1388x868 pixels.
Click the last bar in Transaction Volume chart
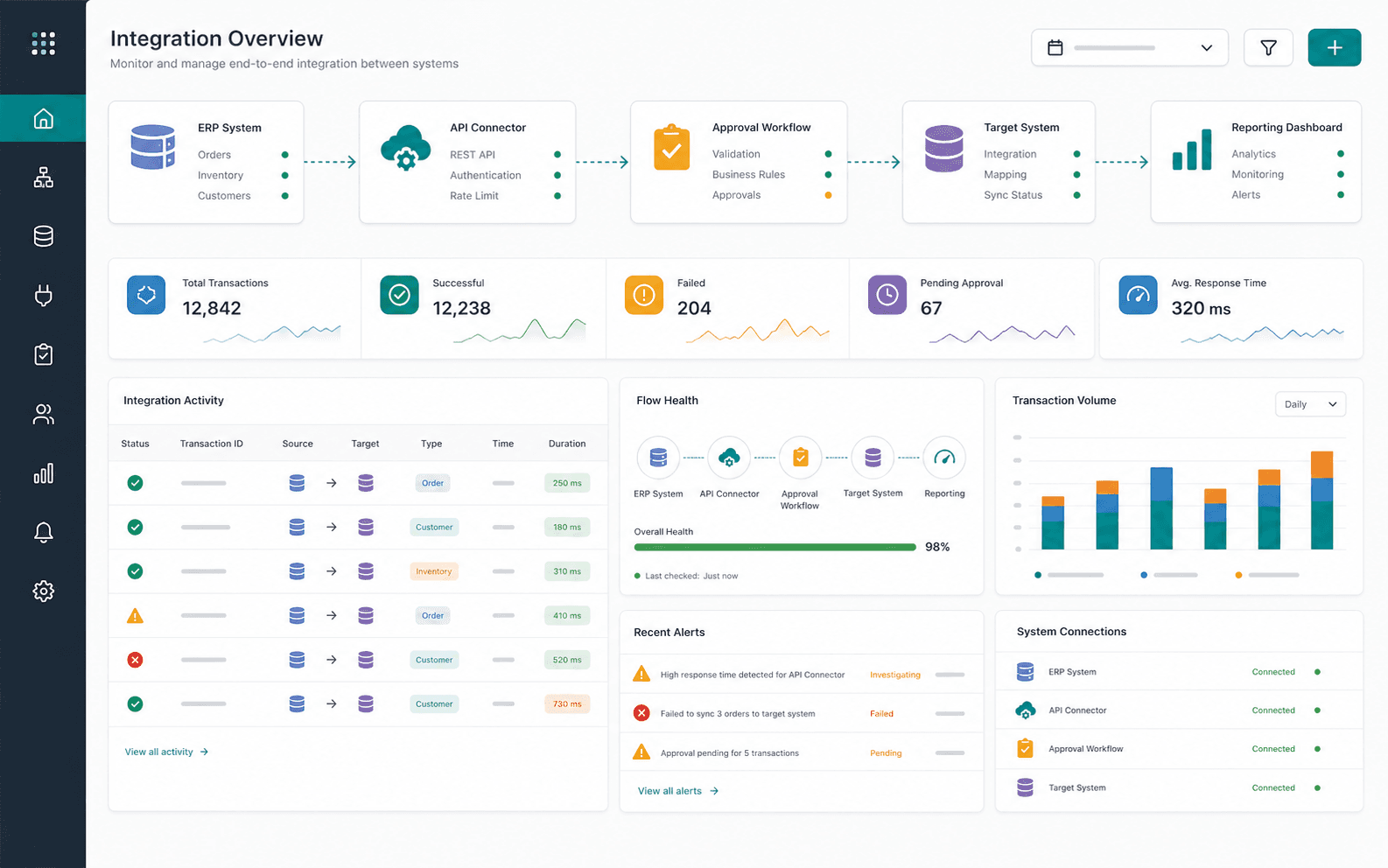(1321, 500)
